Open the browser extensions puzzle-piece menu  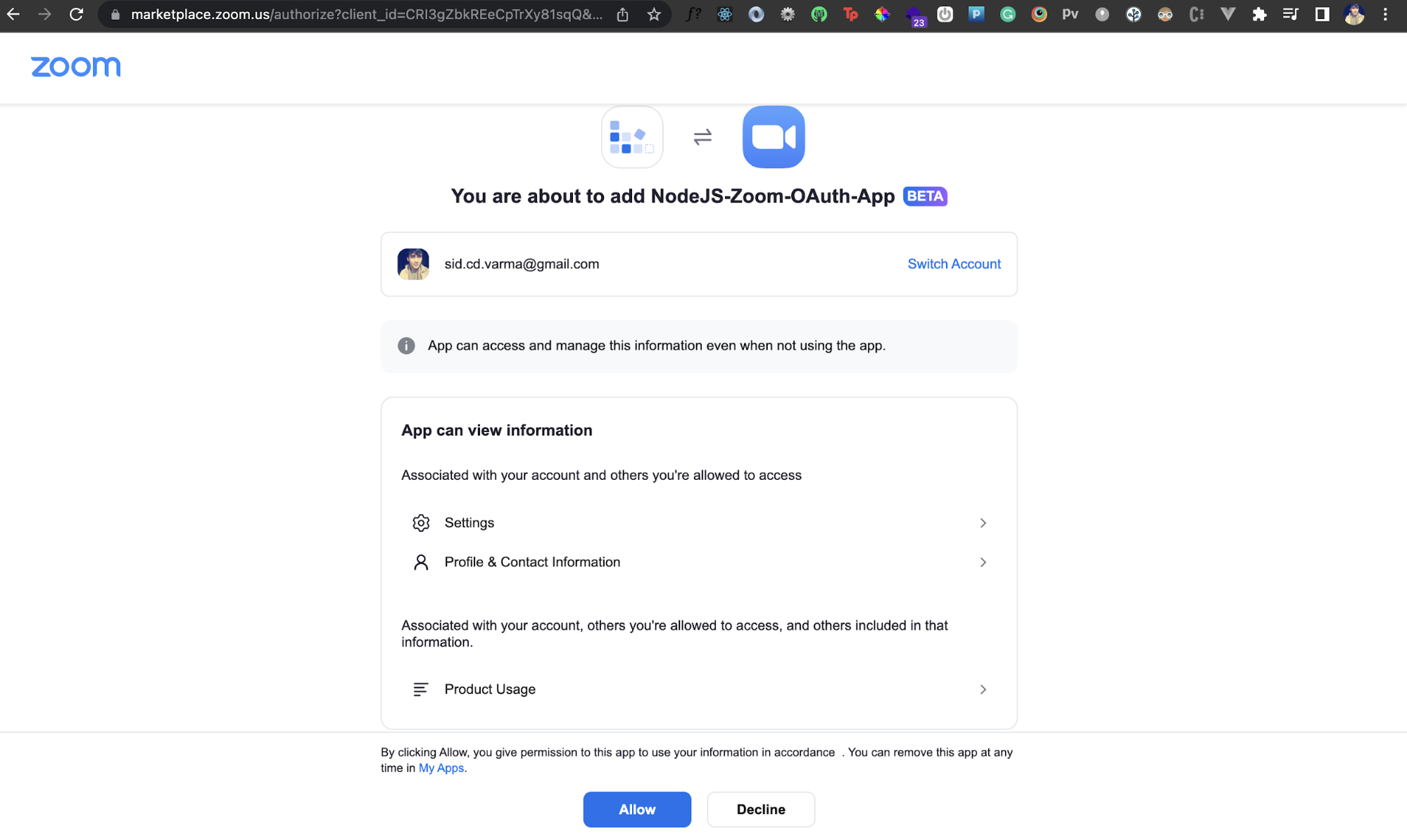point(1260,14)
